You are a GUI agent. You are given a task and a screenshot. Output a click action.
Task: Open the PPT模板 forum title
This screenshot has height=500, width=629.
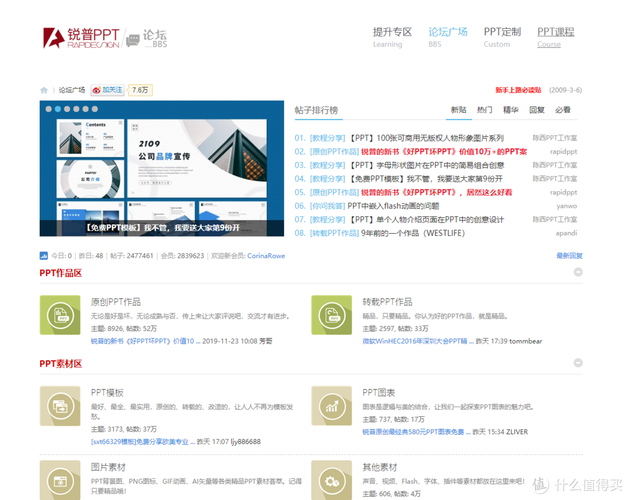(107, 392)
